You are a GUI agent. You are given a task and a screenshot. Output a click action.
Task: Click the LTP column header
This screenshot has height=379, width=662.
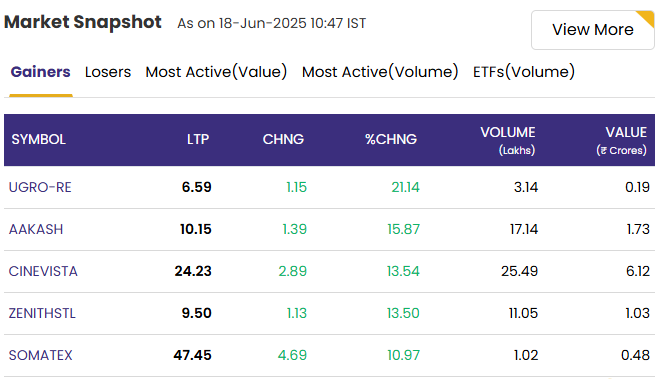(198, 139)
